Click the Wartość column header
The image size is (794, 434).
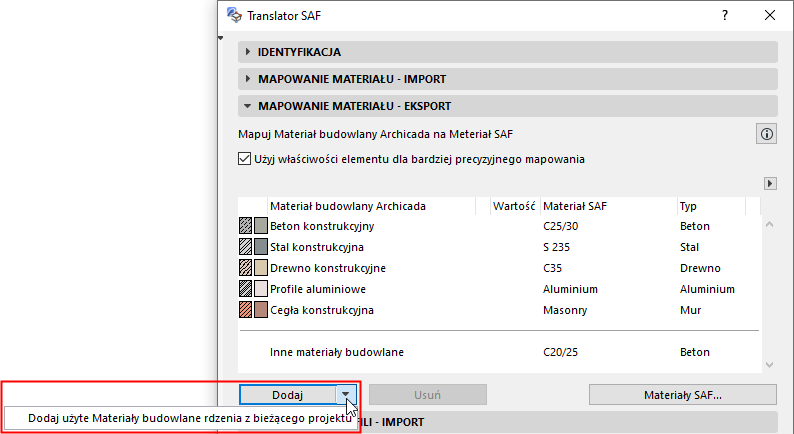(515, 206)
